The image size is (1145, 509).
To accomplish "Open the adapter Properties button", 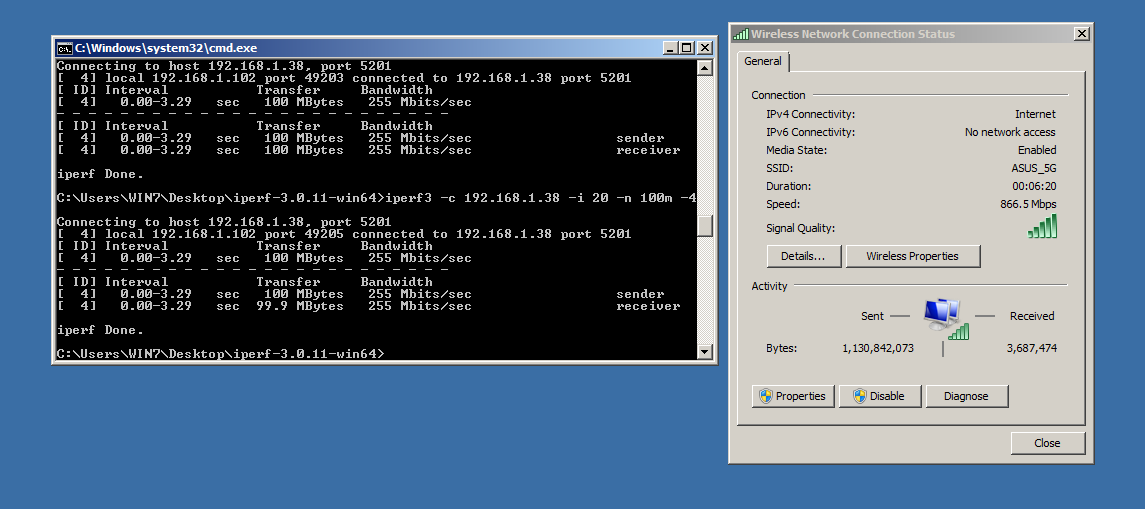I will [x=793, y=396].
